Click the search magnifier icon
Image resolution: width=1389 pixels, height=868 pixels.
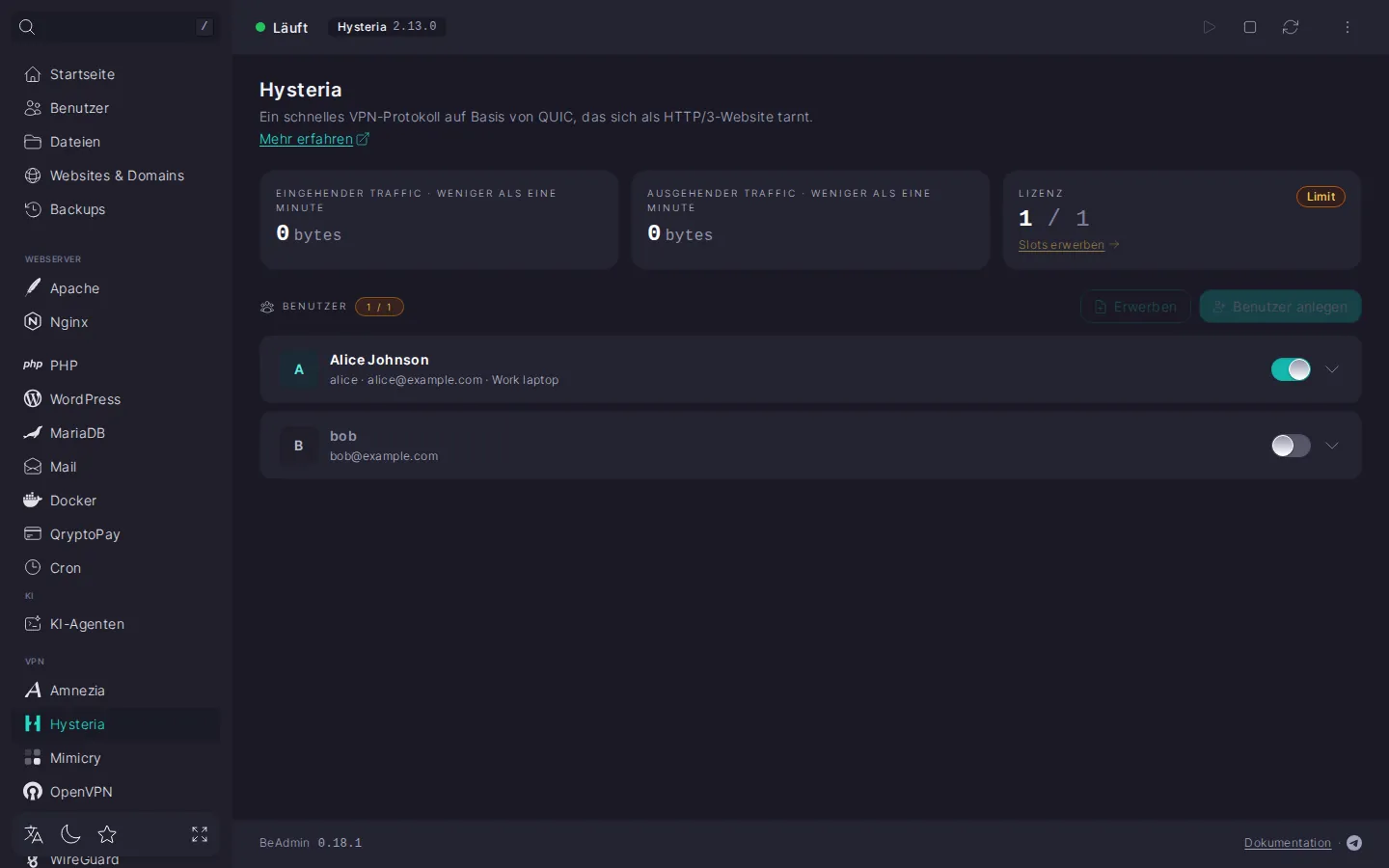coord(27,27)
